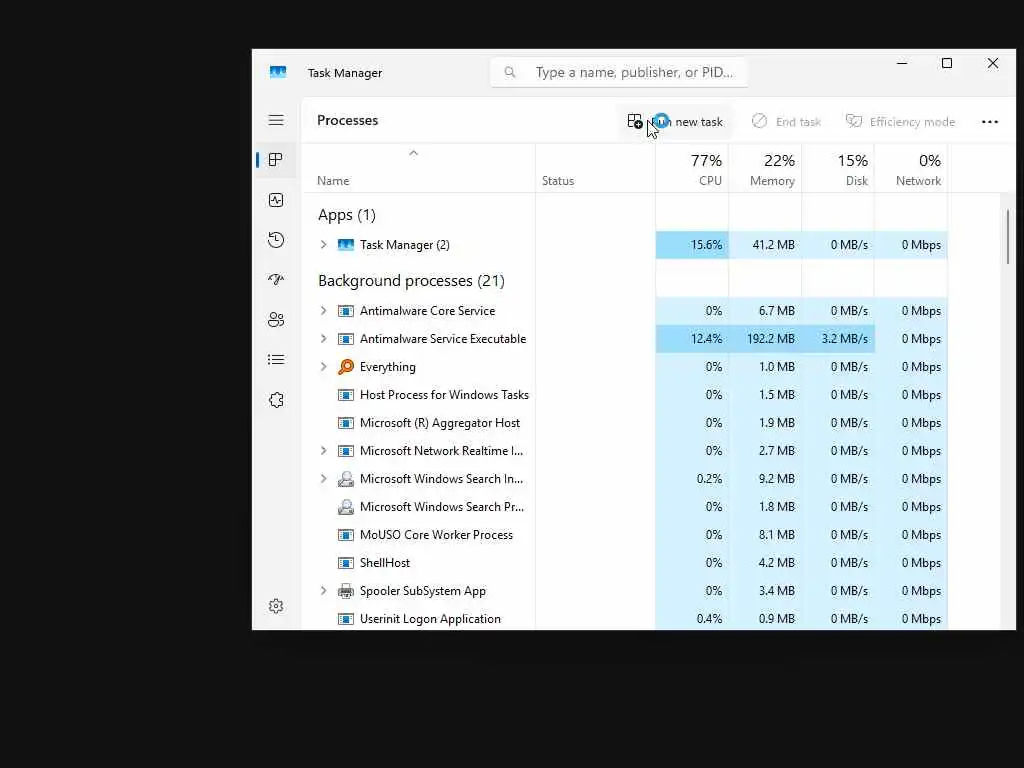Open the hamburger navigation menu
The image size is (1024, 768).
click(276, 120)
